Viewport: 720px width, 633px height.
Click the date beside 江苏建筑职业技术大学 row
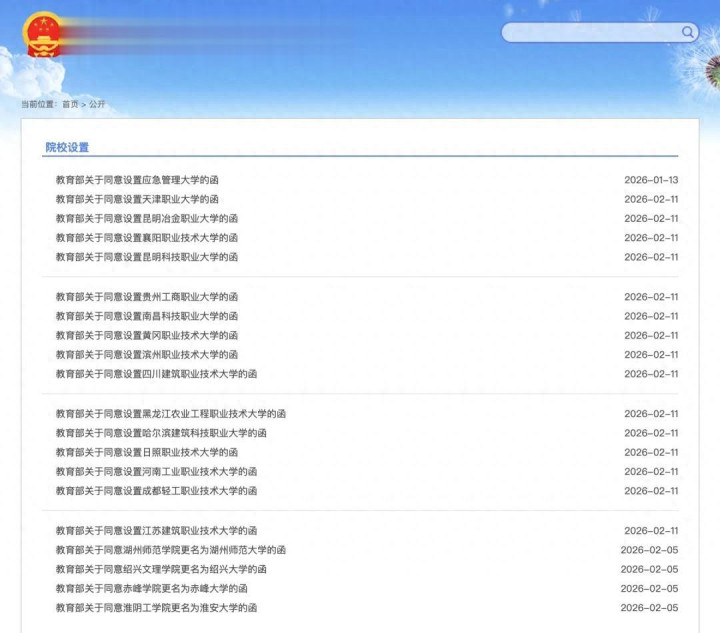[651, 531]
